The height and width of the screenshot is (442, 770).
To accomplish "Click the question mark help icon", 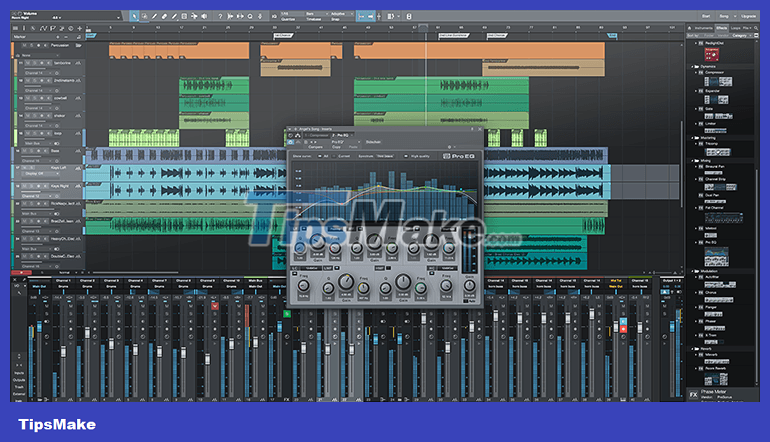I will coord(220,16).
